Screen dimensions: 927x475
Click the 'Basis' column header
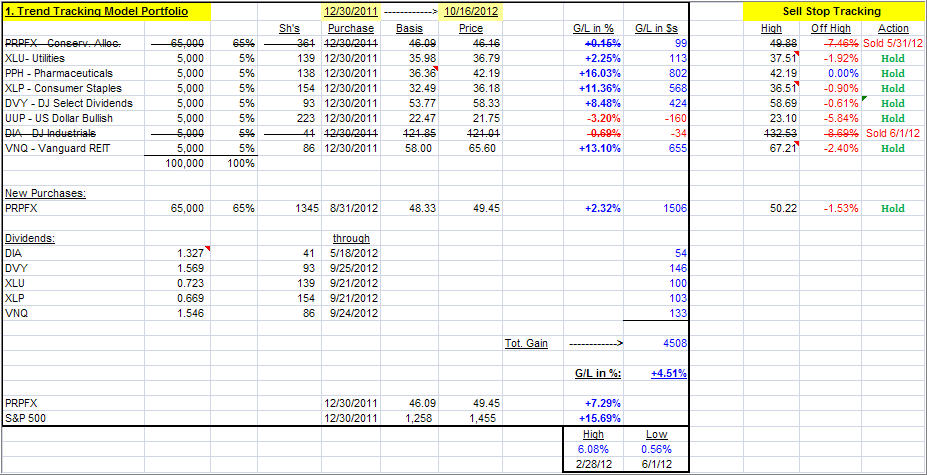pos(410,28)
